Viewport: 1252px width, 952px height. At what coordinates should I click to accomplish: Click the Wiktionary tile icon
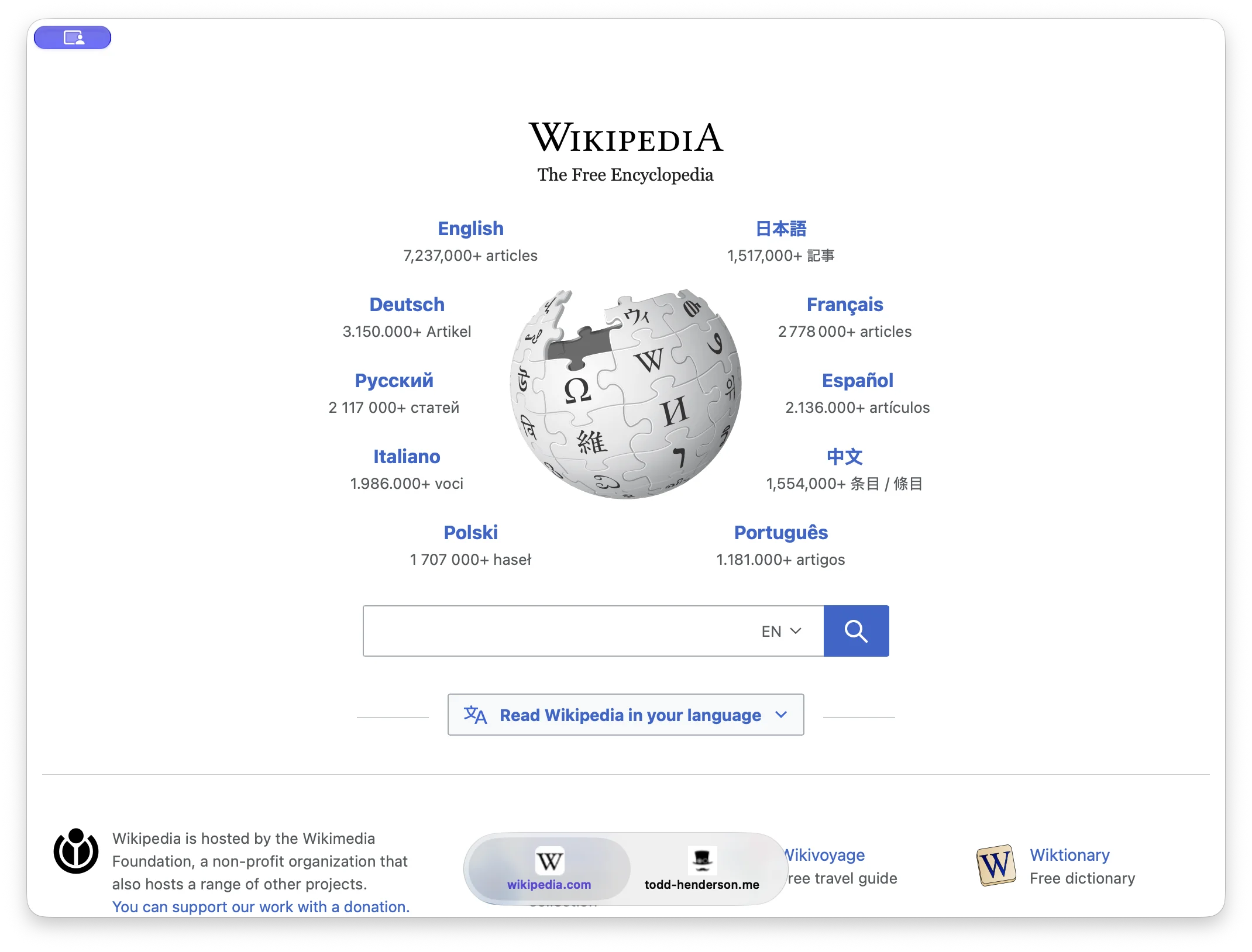pos(996,865)
